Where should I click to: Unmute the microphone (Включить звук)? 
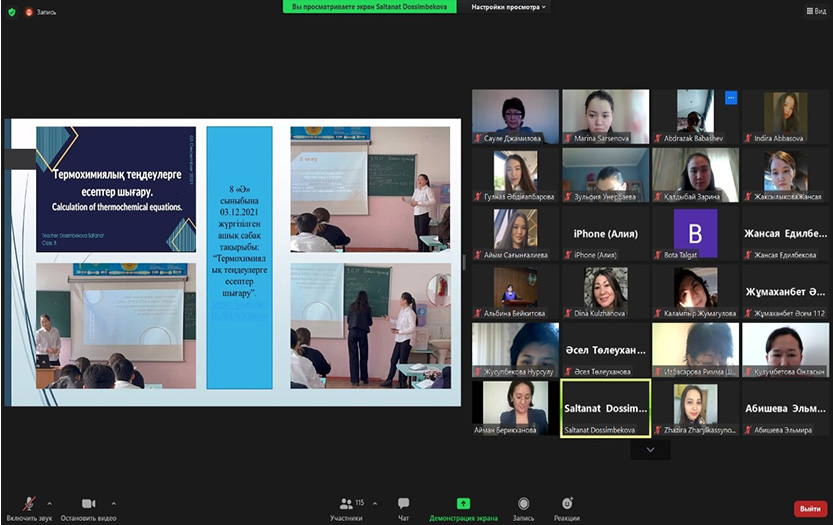point(28,504)
